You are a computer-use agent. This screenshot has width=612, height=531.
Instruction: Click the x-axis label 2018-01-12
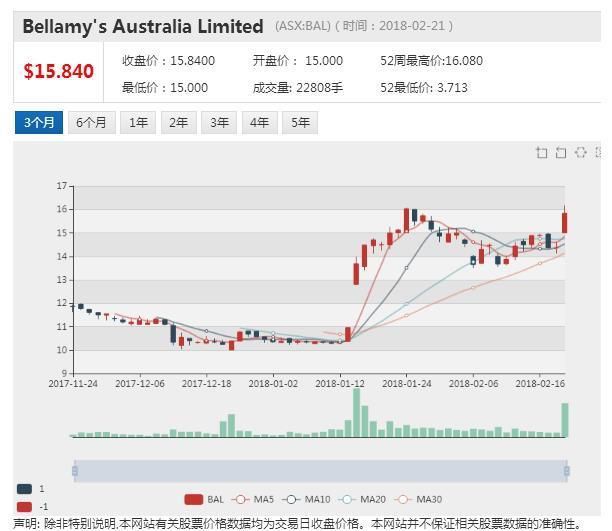point(340,383)
